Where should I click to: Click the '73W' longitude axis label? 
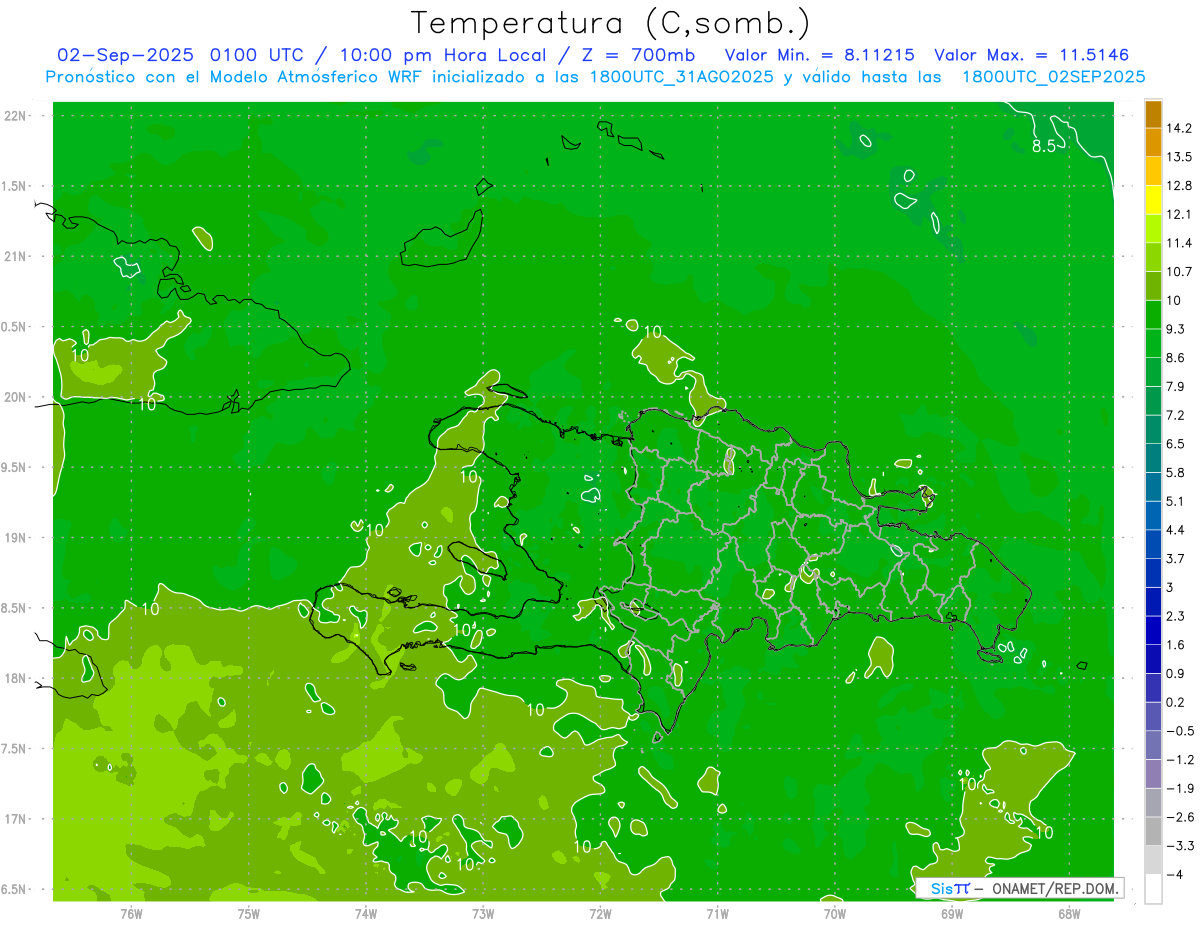coord(483,914)
